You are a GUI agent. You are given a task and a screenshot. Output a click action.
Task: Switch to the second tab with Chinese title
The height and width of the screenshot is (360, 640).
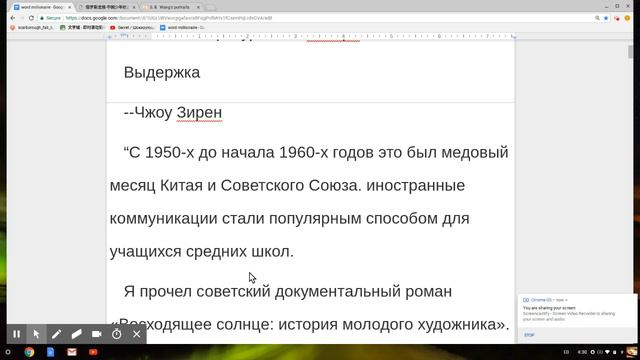(106, 7)
